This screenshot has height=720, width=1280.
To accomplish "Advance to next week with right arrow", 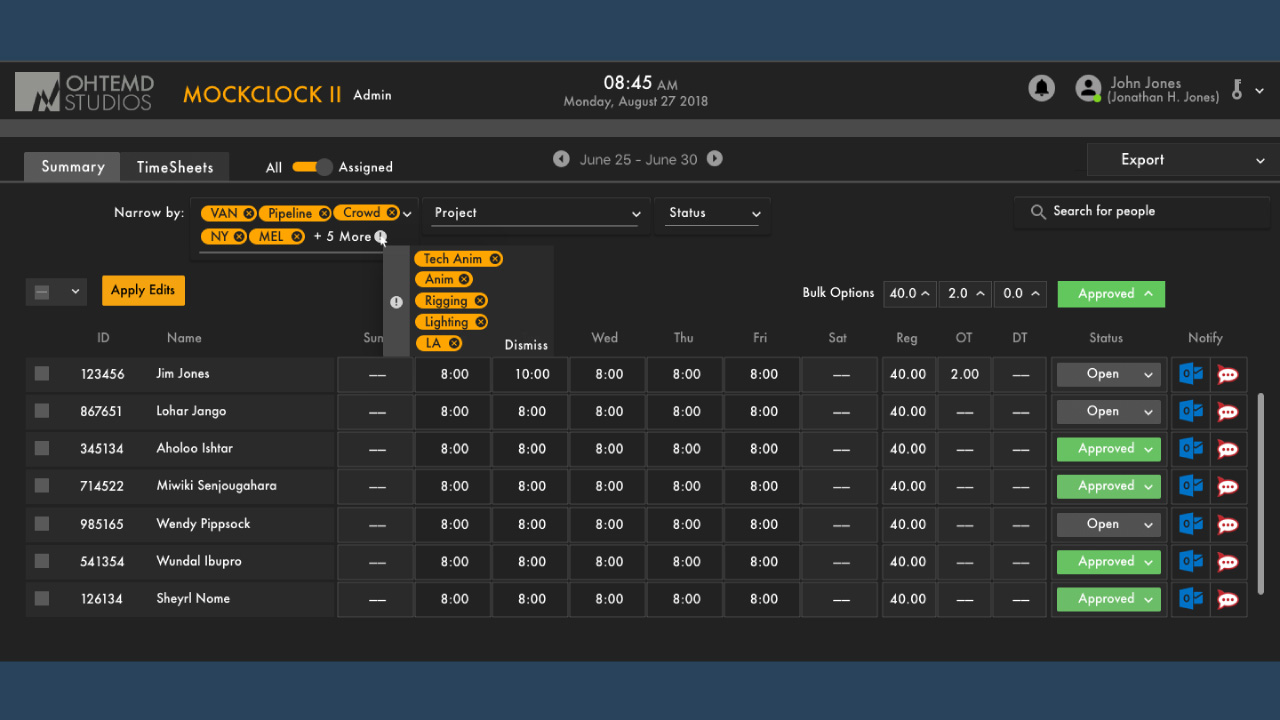I will pos(714,159).
